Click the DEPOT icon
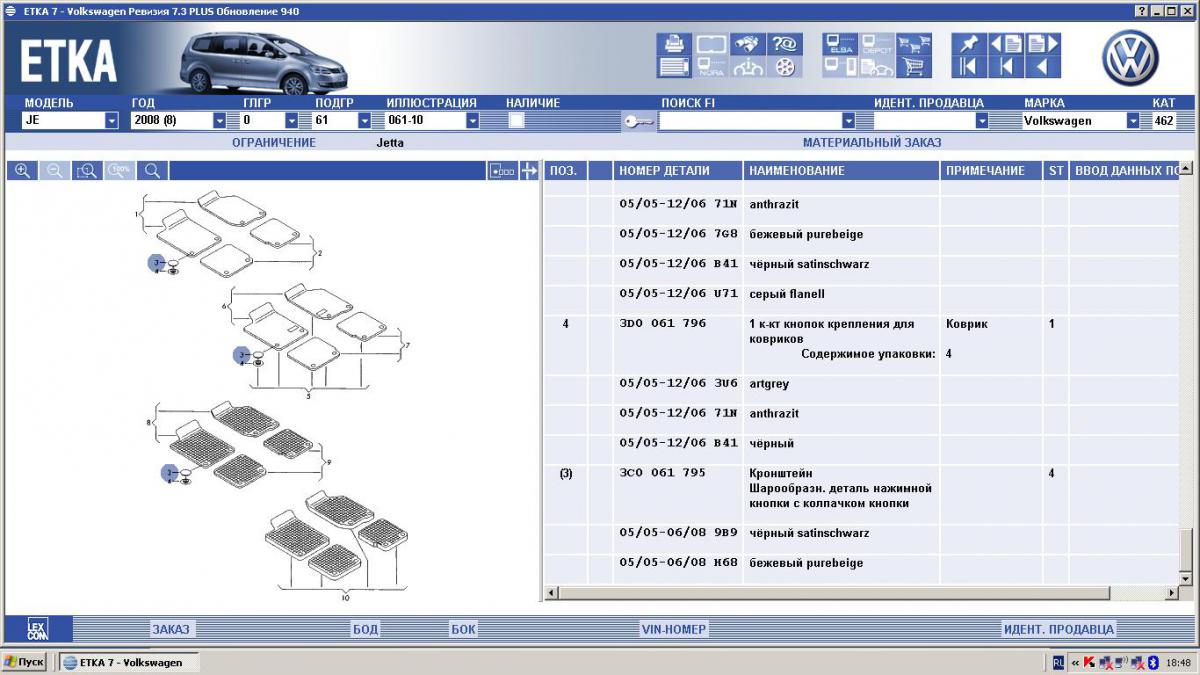The image size is (1200, 675). pyautogui.click(x=877, y=44)
